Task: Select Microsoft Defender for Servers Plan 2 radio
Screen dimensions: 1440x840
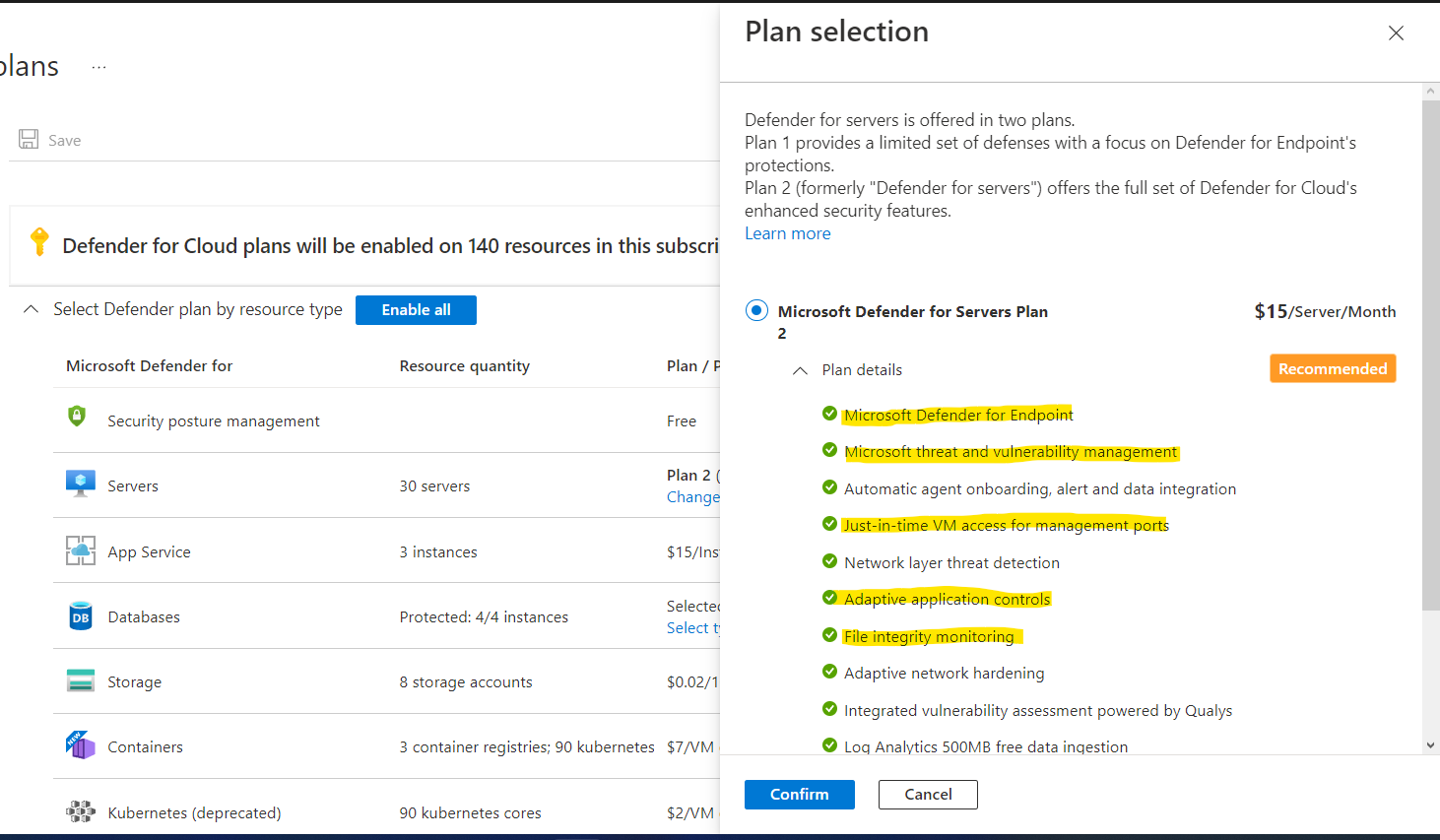Action: point(756,311)
